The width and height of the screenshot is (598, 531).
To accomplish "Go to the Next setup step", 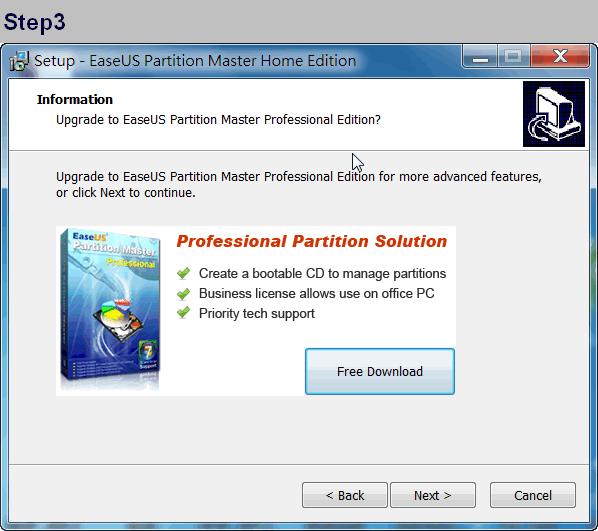I will (x=433, y=495).
